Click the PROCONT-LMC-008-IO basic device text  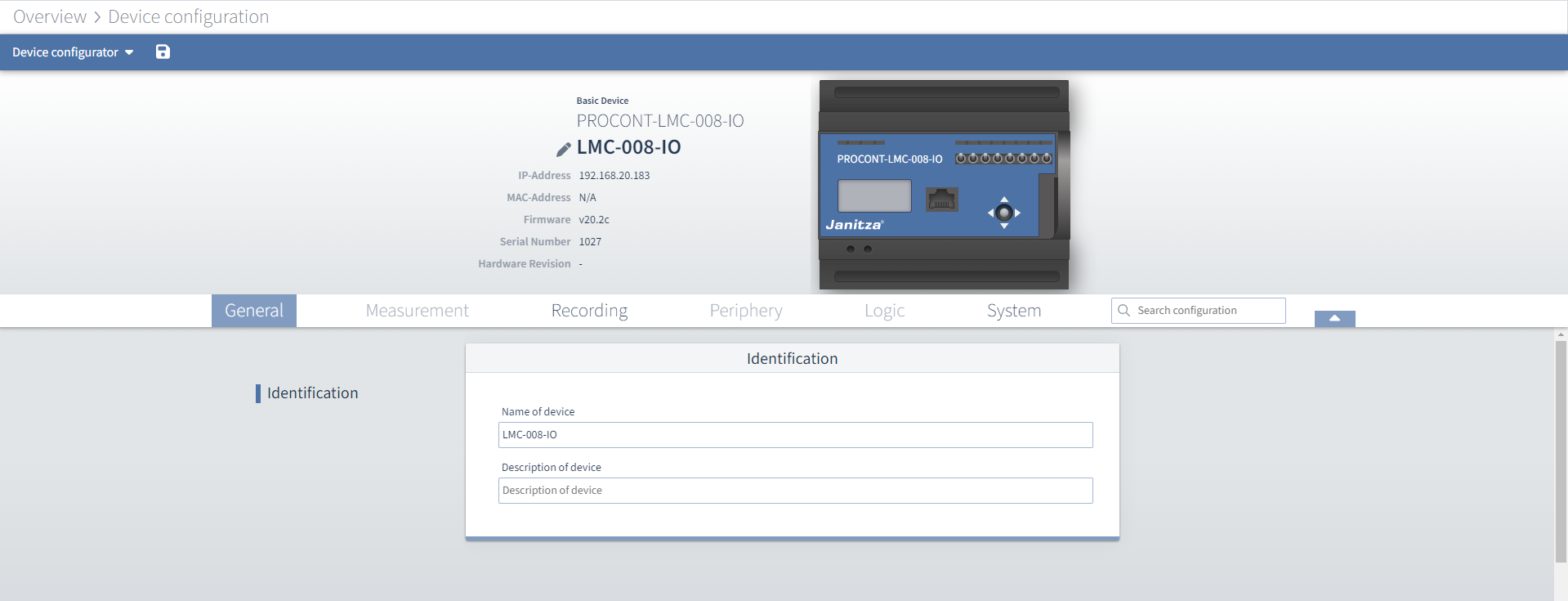pyautogui.click(x=660, y=121)
